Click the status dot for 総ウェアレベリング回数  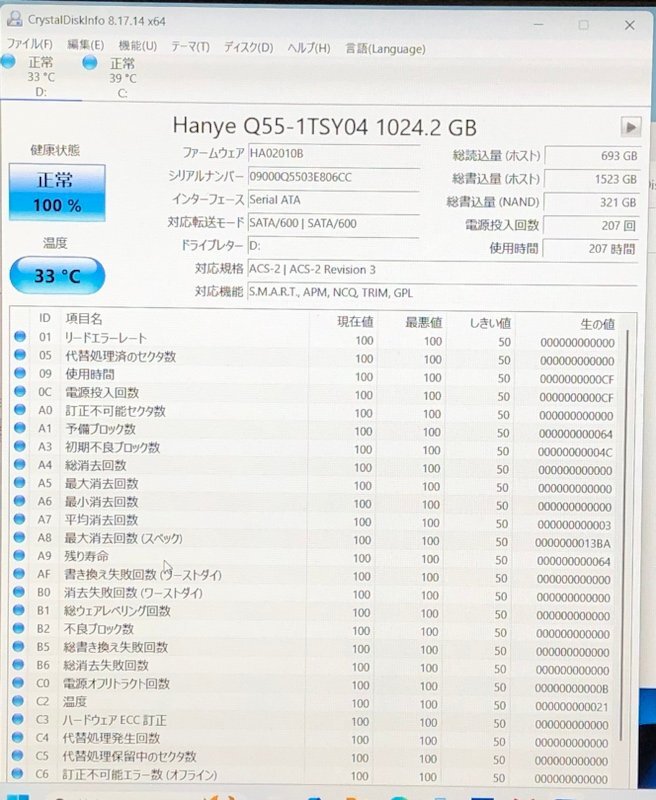[x=18, y=610]
